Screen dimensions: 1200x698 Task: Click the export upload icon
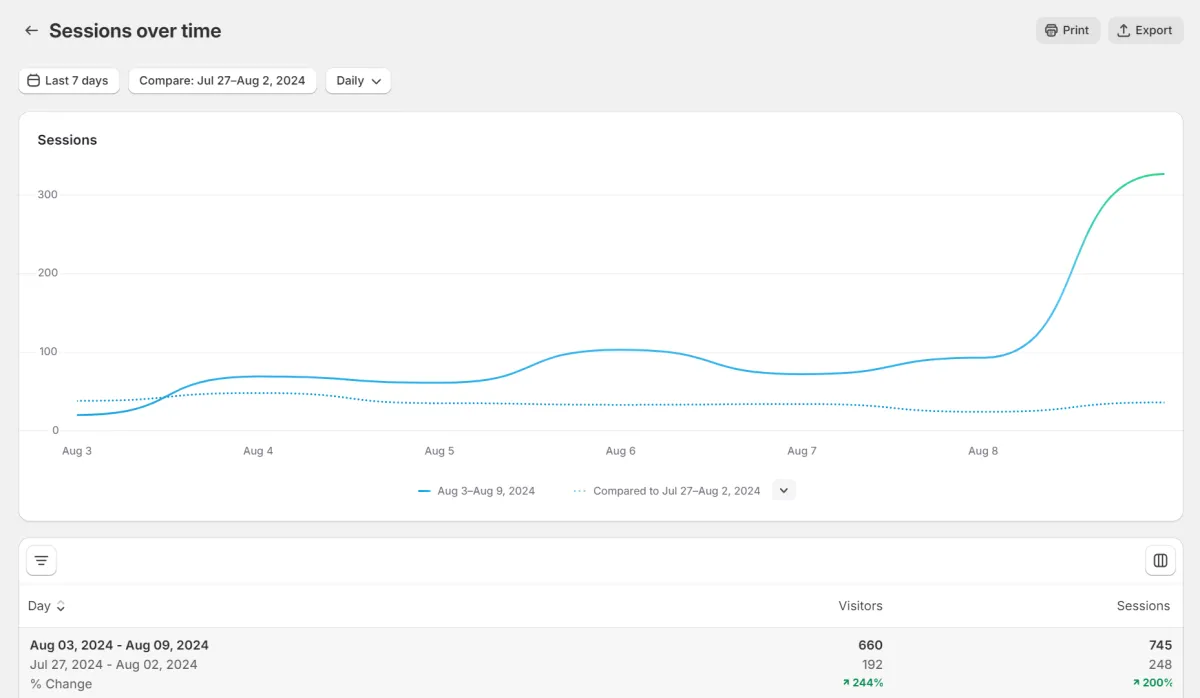(1123, 30)
